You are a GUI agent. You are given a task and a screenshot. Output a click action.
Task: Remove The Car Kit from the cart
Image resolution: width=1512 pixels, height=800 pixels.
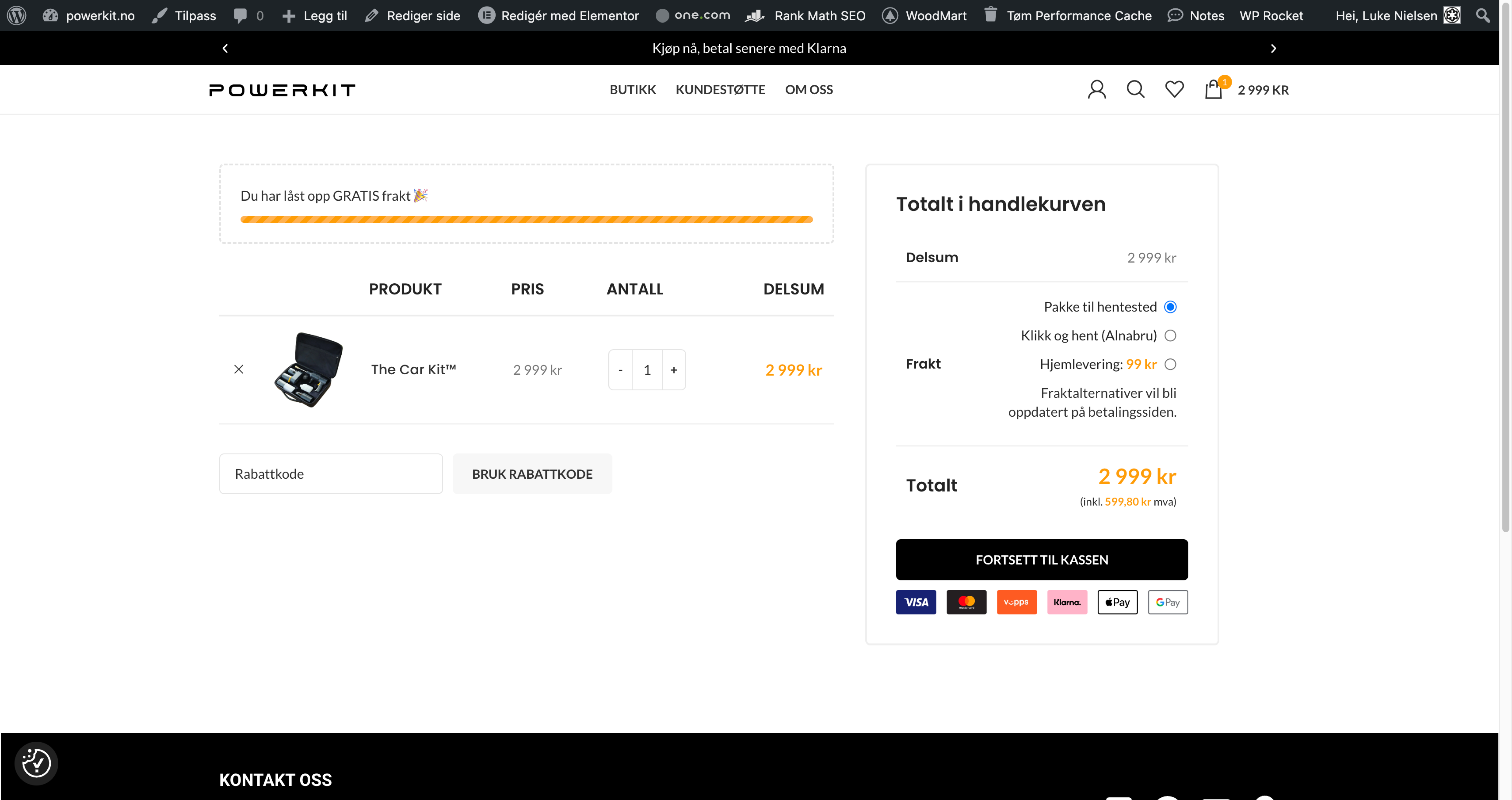[x=238, y=369]
